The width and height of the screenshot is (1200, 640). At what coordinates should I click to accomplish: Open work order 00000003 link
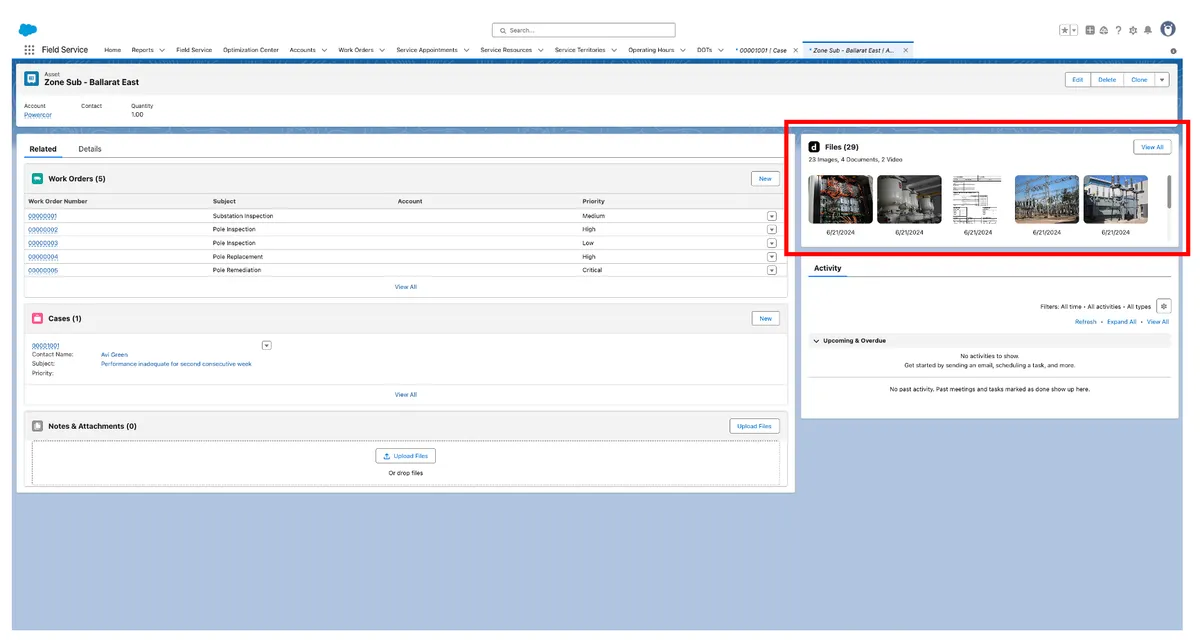pyautogui.click(x=42, y=243)
